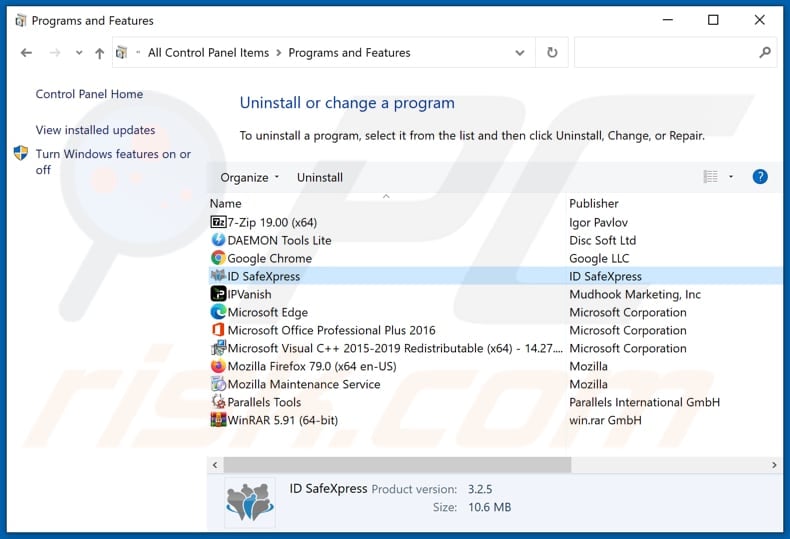Select Microsoft Visual C++ 2015-2019 Redistributable entry

tap(395, 348)
